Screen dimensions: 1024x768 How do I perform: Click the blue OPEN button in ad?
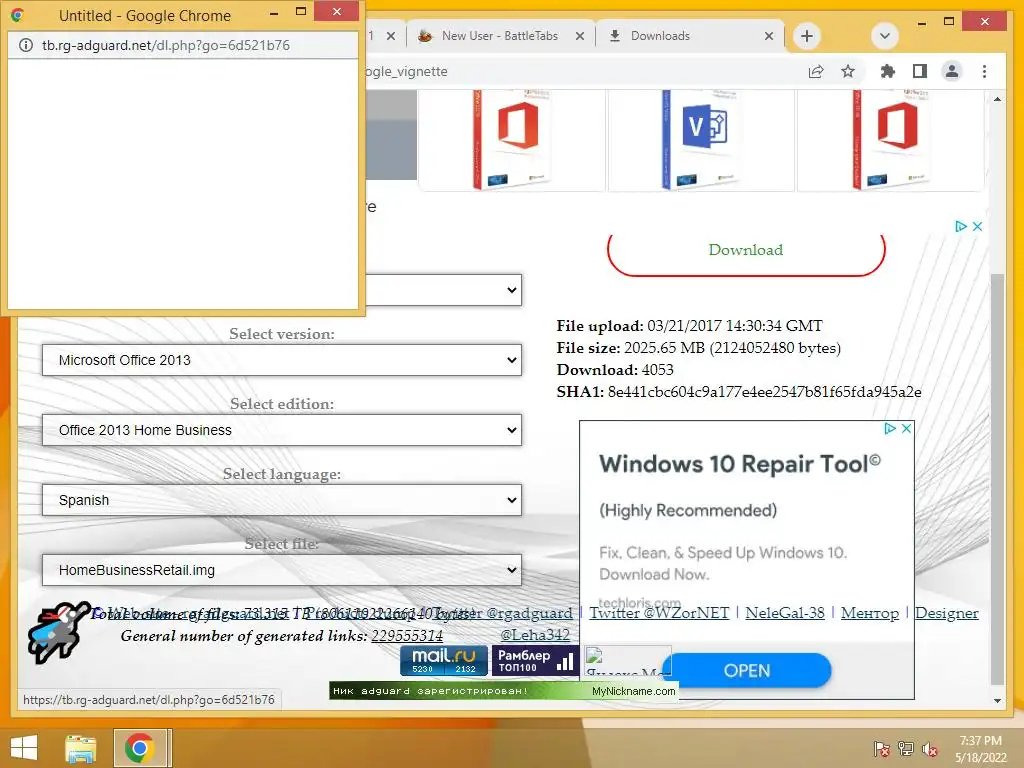747,671
